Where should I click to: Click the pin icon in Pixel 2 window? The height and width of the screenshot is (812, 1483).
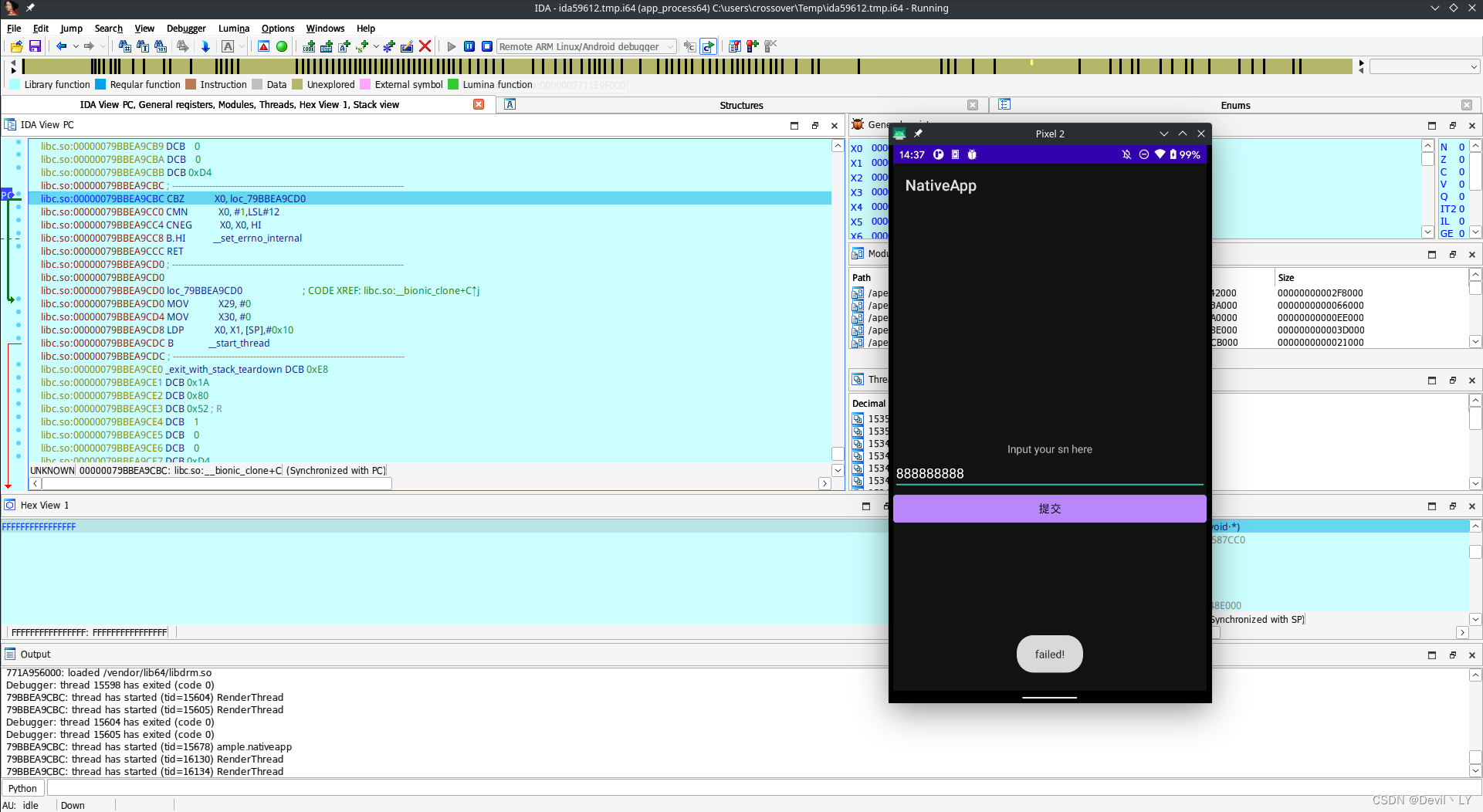tap(918, 134)
